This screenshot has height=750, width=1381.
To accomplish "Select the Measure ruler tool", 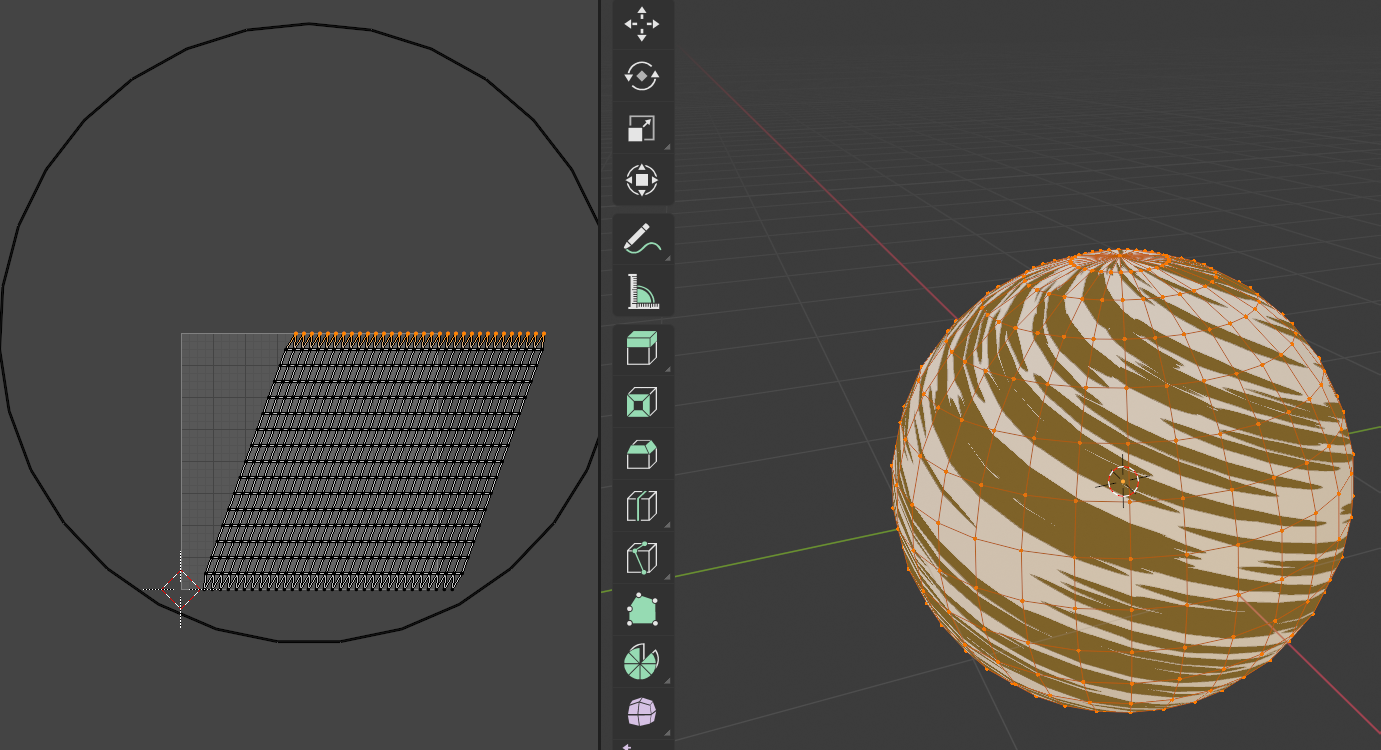I will 641,291.
